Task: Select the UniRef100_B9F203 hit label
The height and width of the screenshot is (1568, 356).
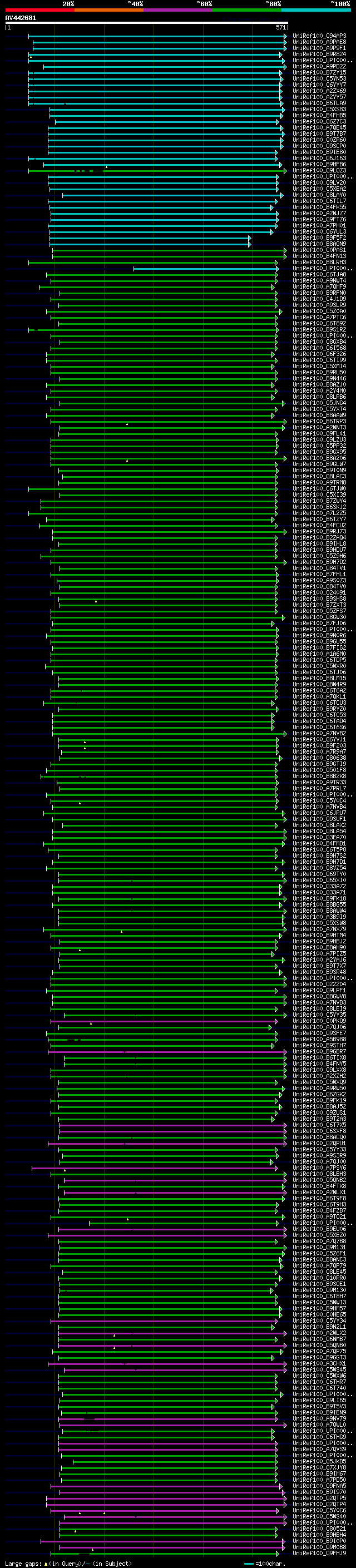Action: [x=319, y=746]
